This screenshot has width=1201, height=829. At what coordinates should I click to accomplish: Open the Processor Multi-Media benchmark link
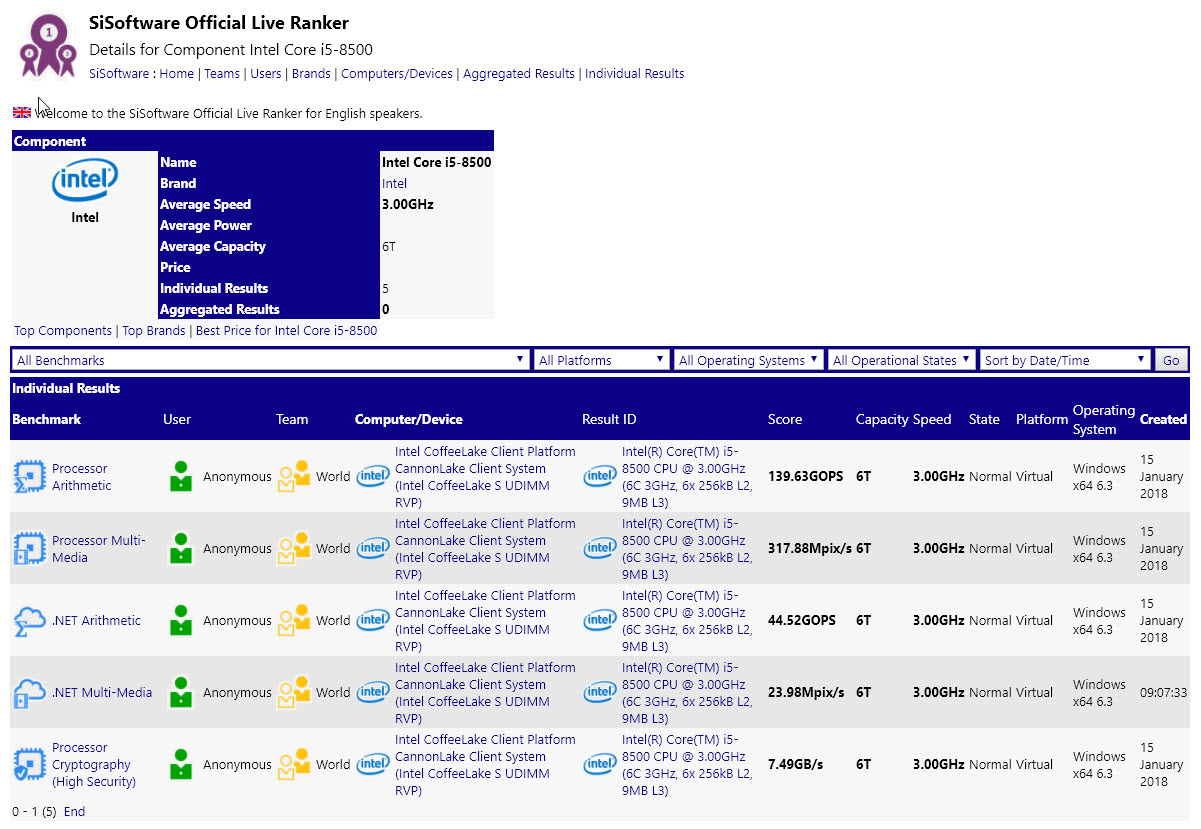pyautogui.click(x=99, y=549)
